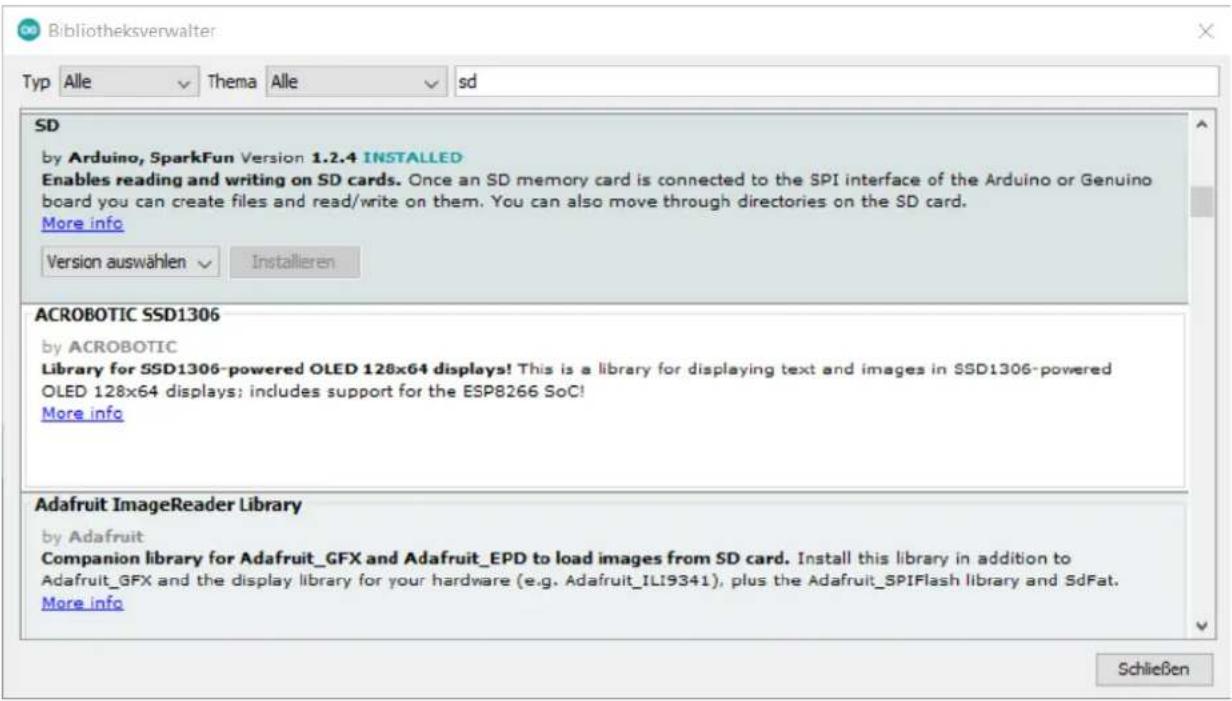This screenshot has width=1232, height=701.
Task: Click "by ACROBOTIC" author text
Action: coord(109,347)
